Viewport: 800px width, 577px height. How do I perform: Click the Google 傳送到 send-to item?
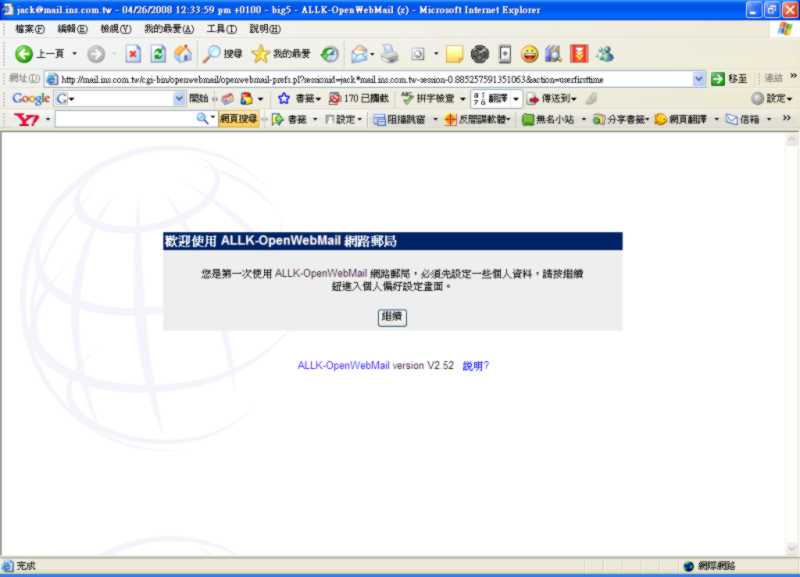pyautogui.click(x=551, y=98)
